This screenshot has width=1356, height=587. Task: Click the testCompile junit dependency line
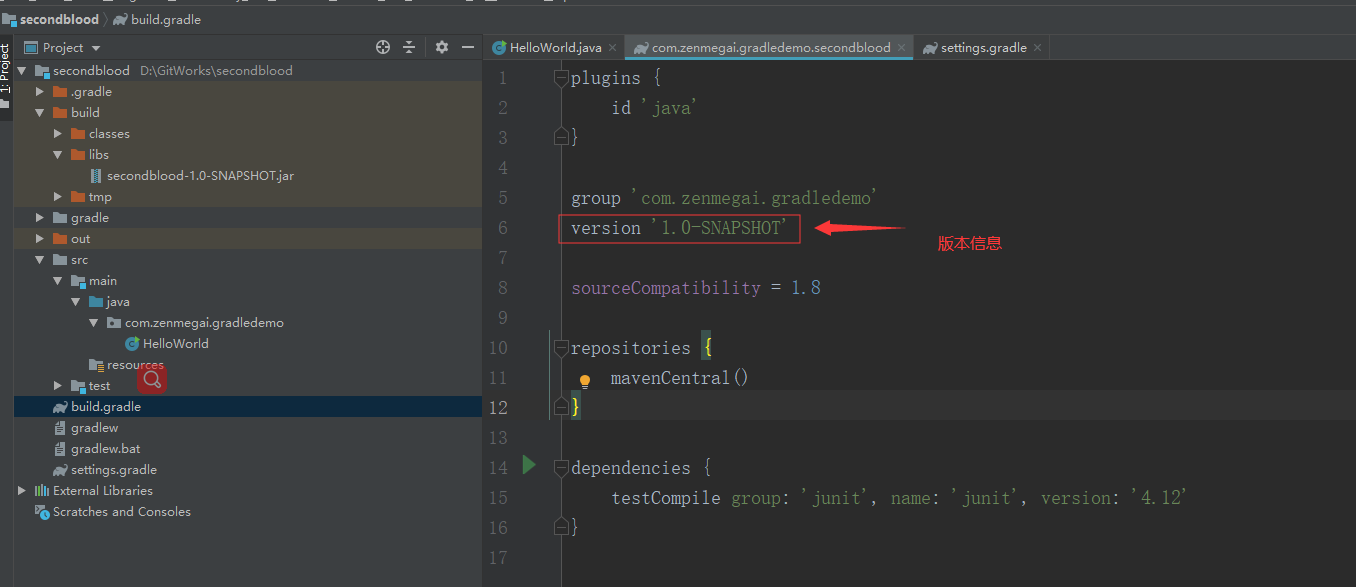click(x=899, y=498)
